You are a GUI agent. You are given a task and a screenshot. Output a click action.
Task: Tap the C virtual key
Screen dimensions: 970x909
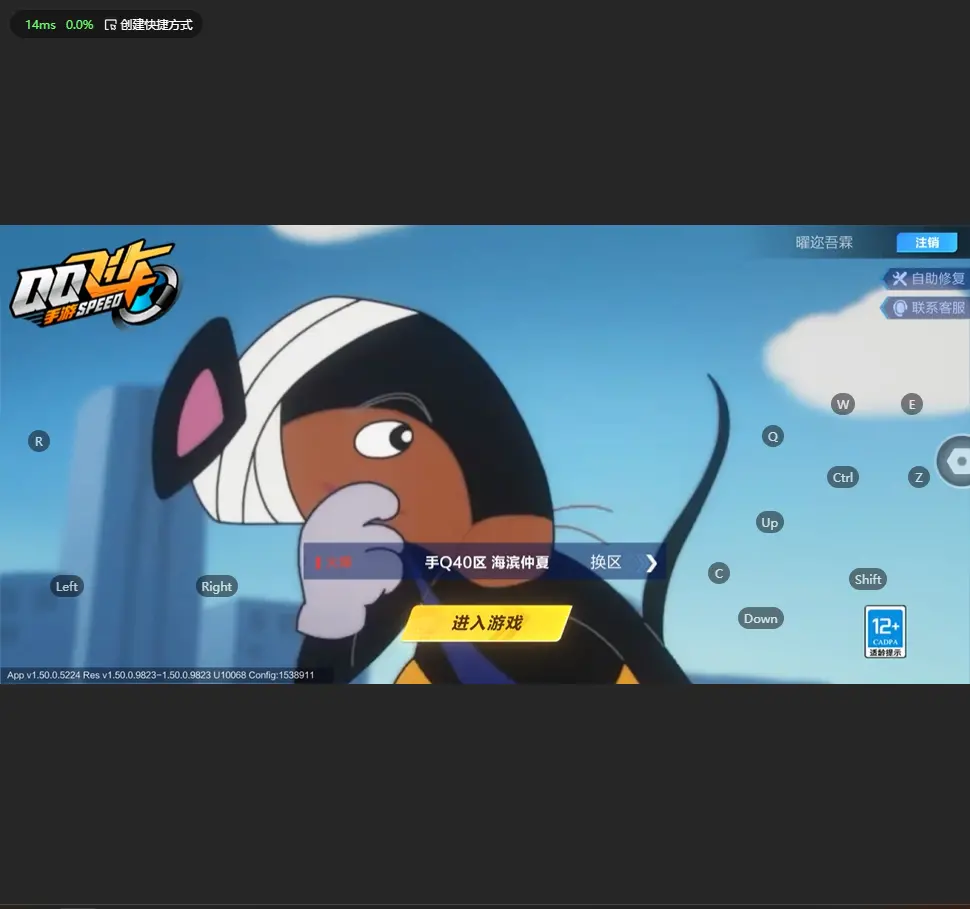pos(719,573)
